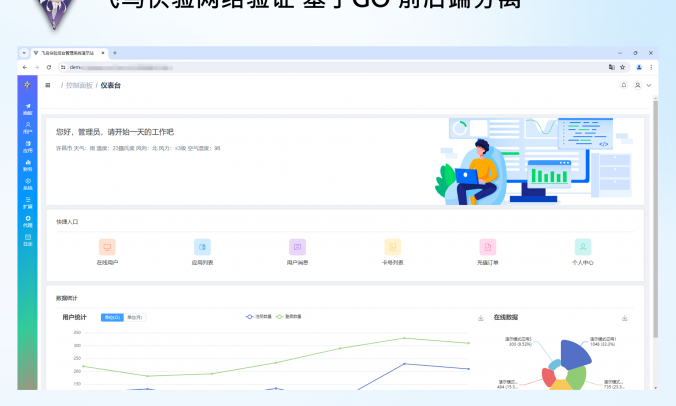The image size is (676, 406).
Task: Reload the browser page
Action: (x=49, y=67)
